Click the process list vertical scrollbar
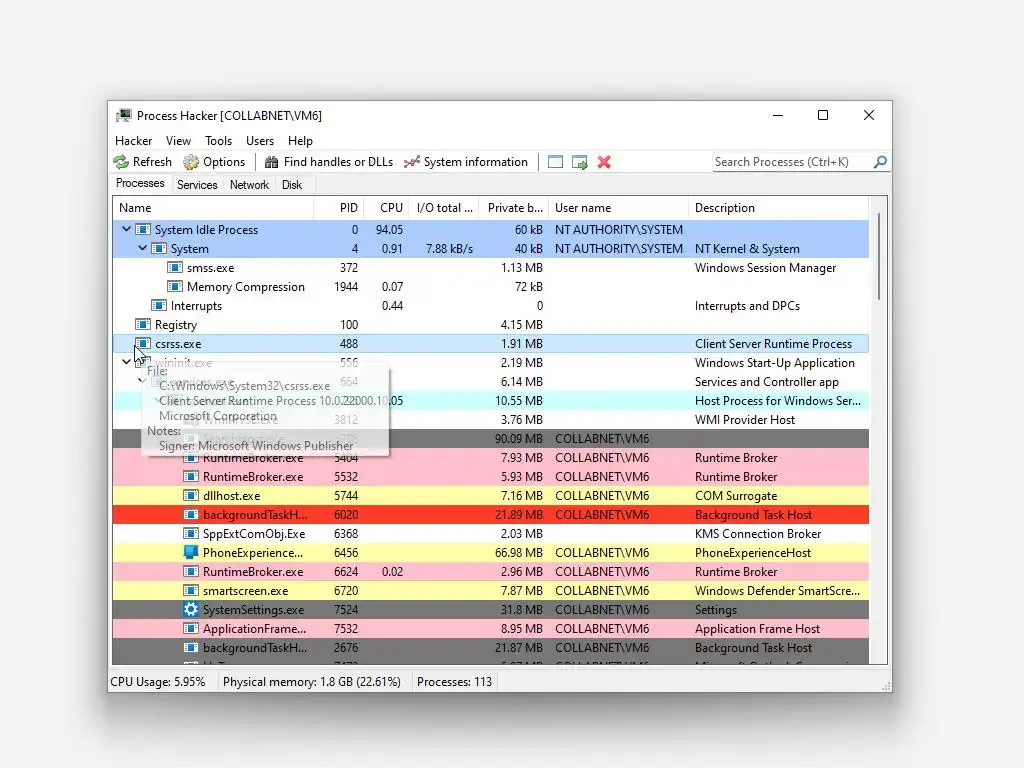This screenshot has height=768, width=1024. click(x=879, y=257)
